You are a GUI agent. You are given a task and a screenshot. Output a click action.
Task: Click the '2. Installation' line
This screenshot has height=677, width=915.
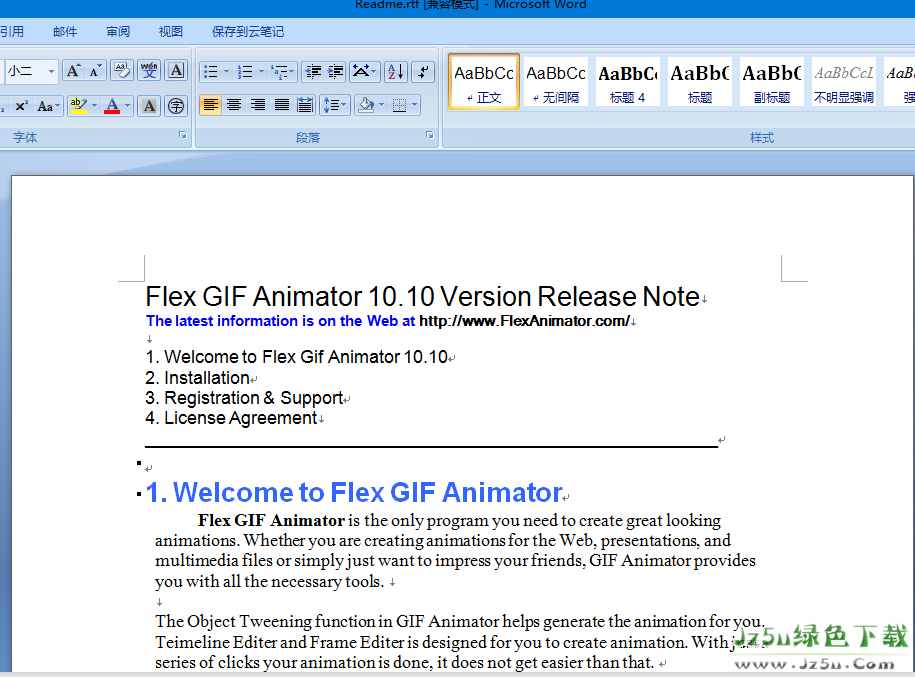pyautogui.click(x=198, y=378)
